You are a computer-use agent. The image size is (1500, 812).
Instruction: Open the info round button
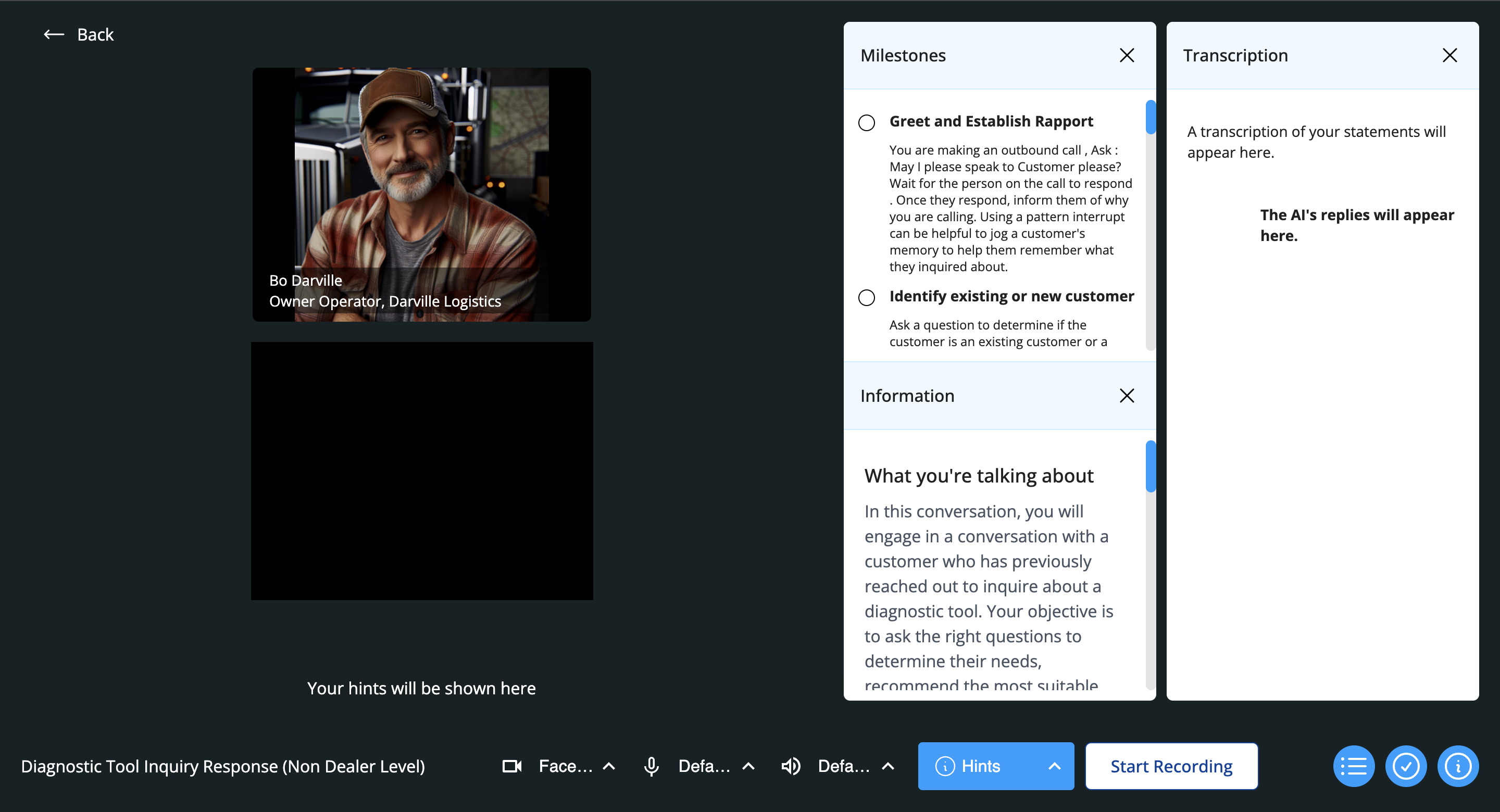1457,766
